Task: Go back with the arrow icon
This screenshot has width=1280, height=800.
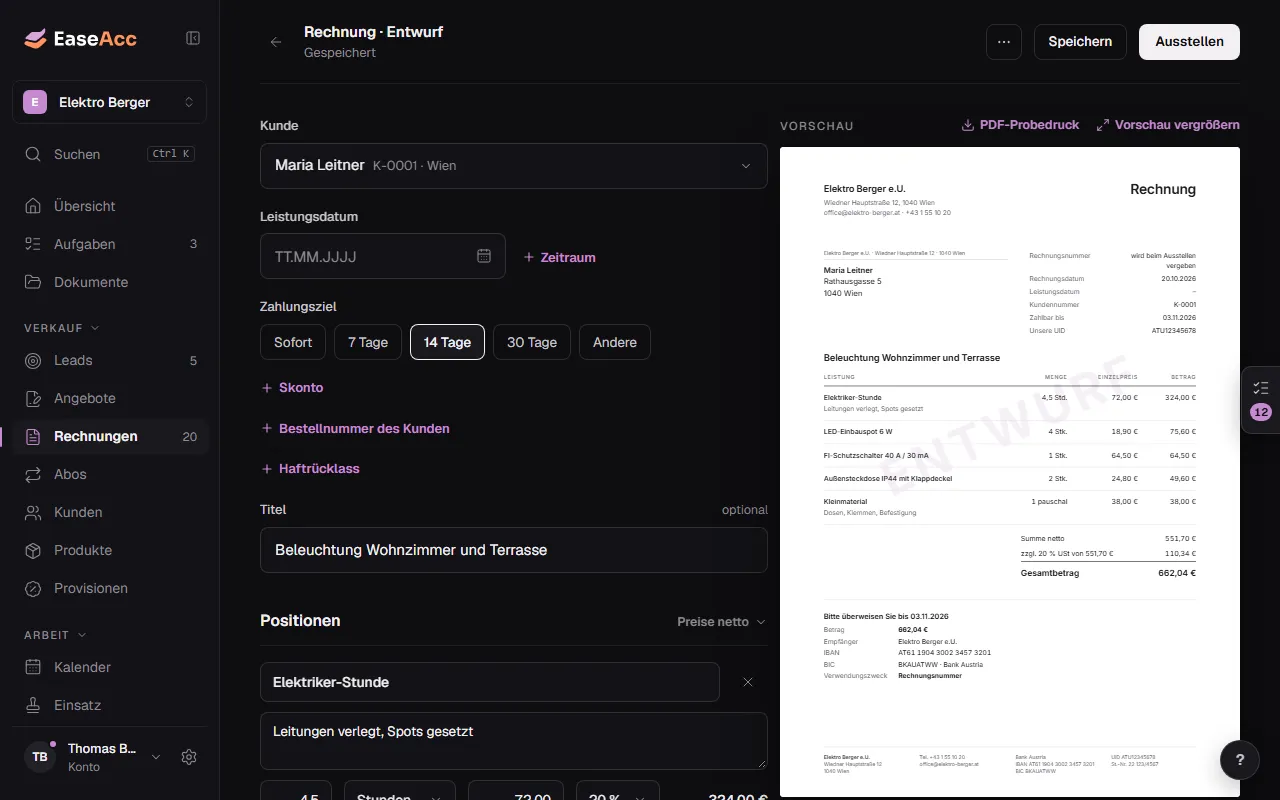Action: click(276, 42)
